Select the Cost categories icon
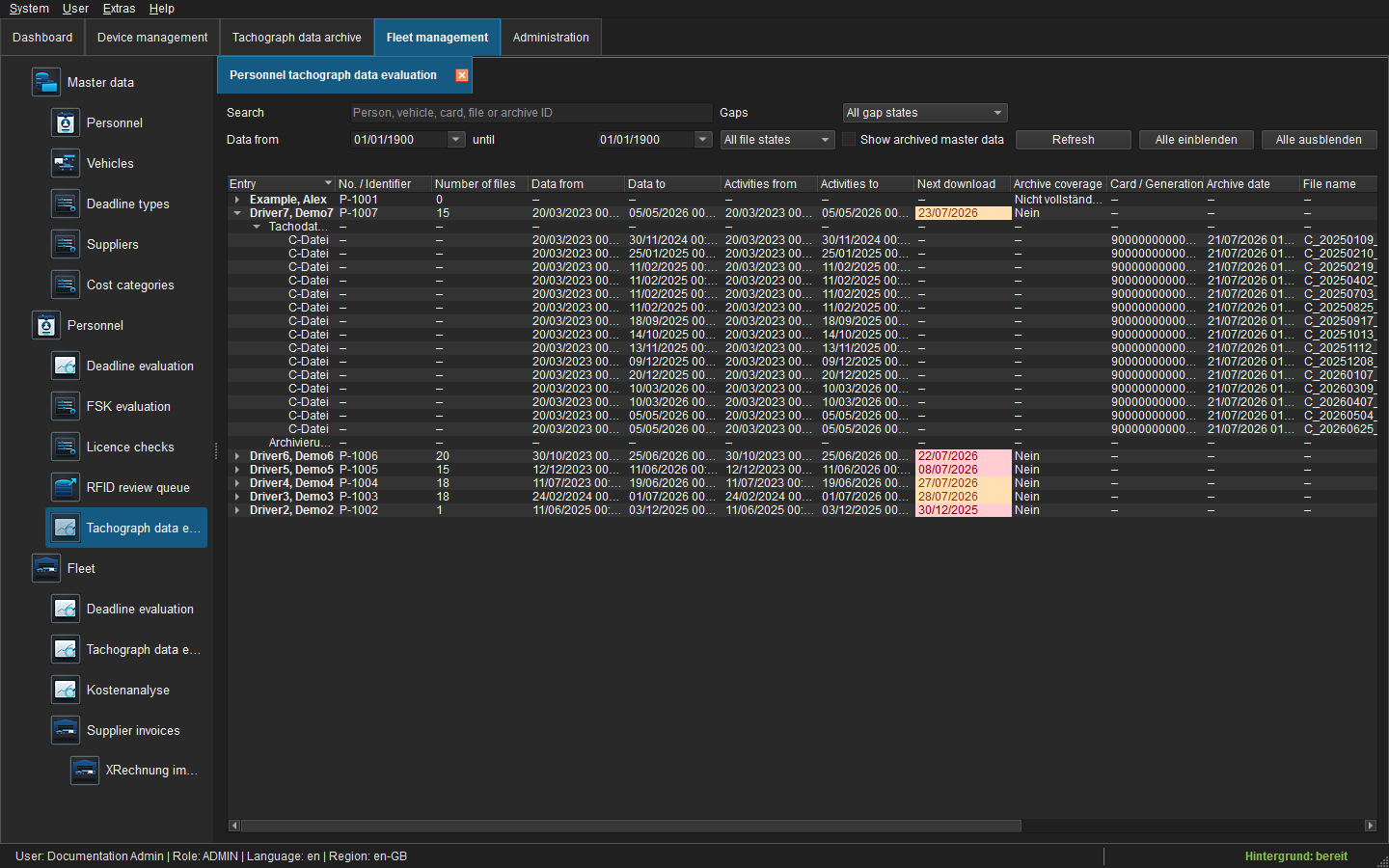Viewport: 1389px width, 868px height. pyautogui.click(x=66, y=285)
